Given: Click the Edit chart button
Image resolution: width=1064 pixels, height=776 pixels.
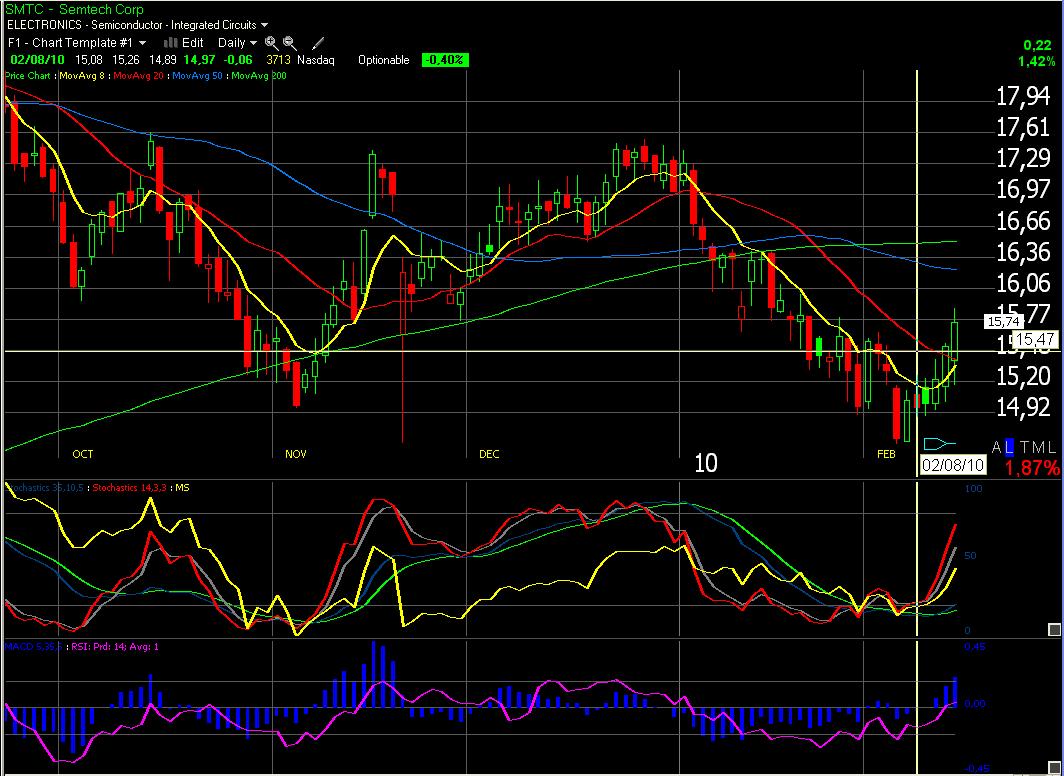Looking at the screenshot, I should 192,43.
